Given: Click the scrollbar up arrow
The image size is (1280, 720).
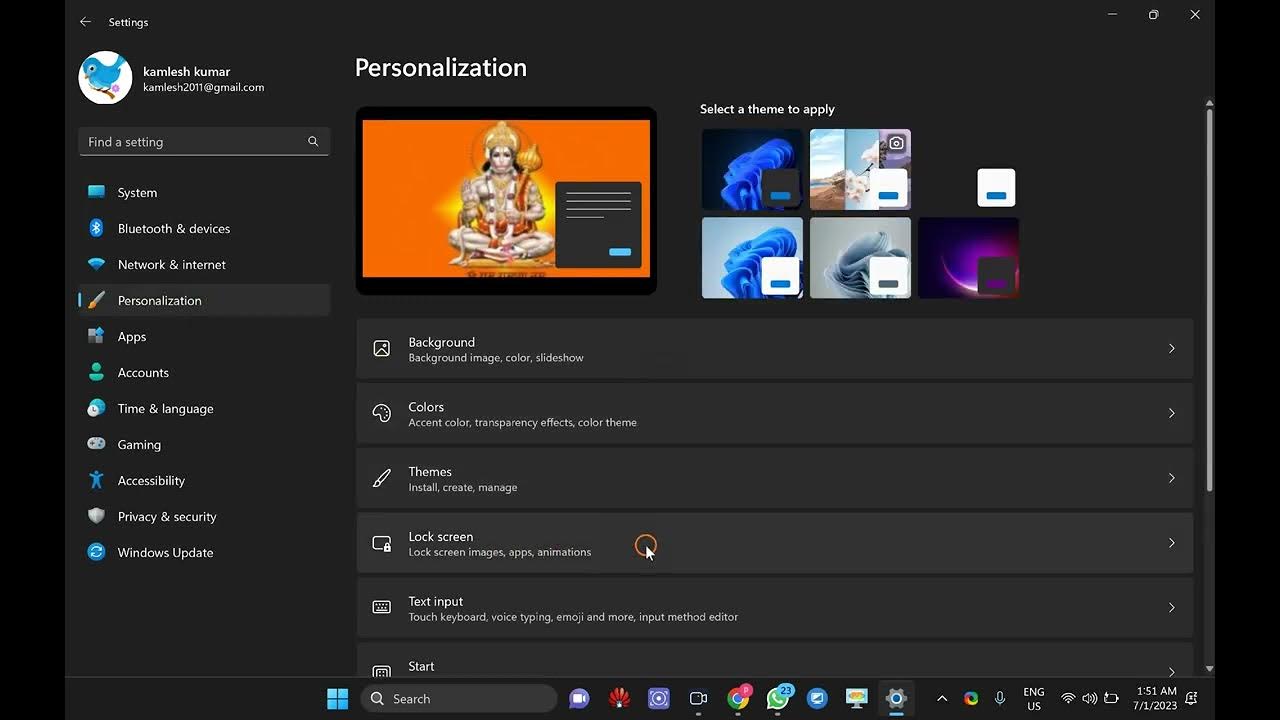Looking at the screenshot, I should click(x=1209, y=103).
